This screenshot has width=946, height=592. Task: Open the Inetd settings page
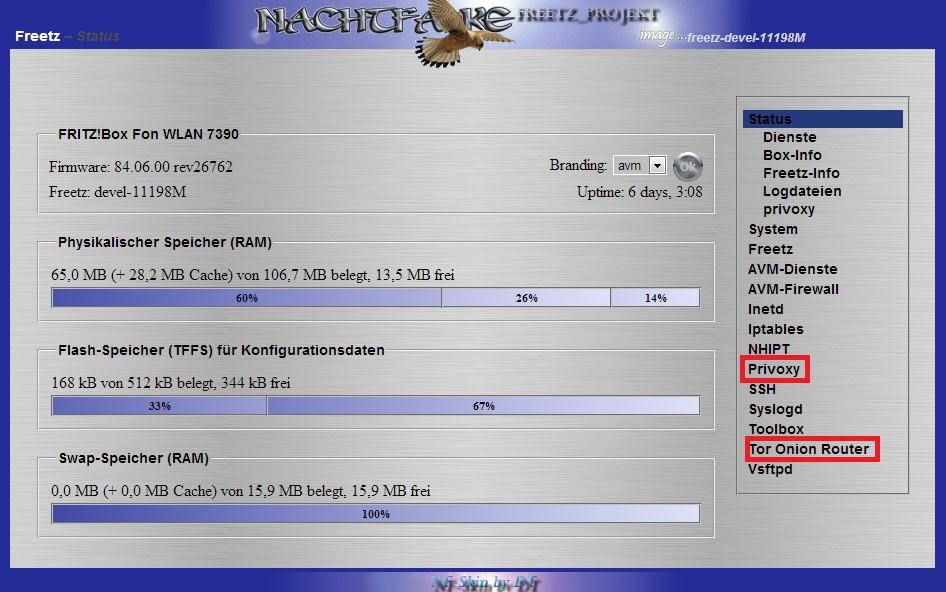766,309
